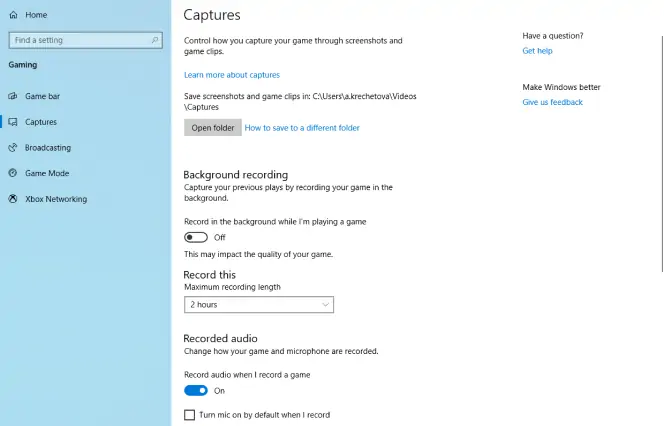
Task: Click the Captures sidebar icon
Action: coord(13,122)
